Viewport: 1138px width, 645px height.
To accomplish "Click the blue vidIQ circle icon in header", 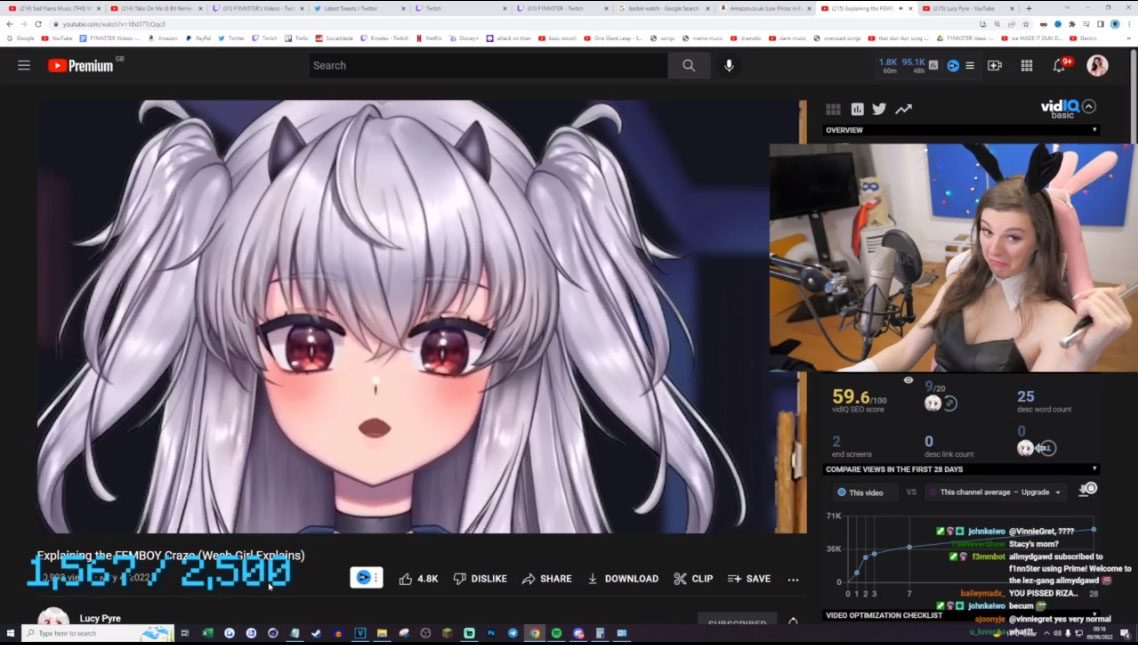I will 953,65.
